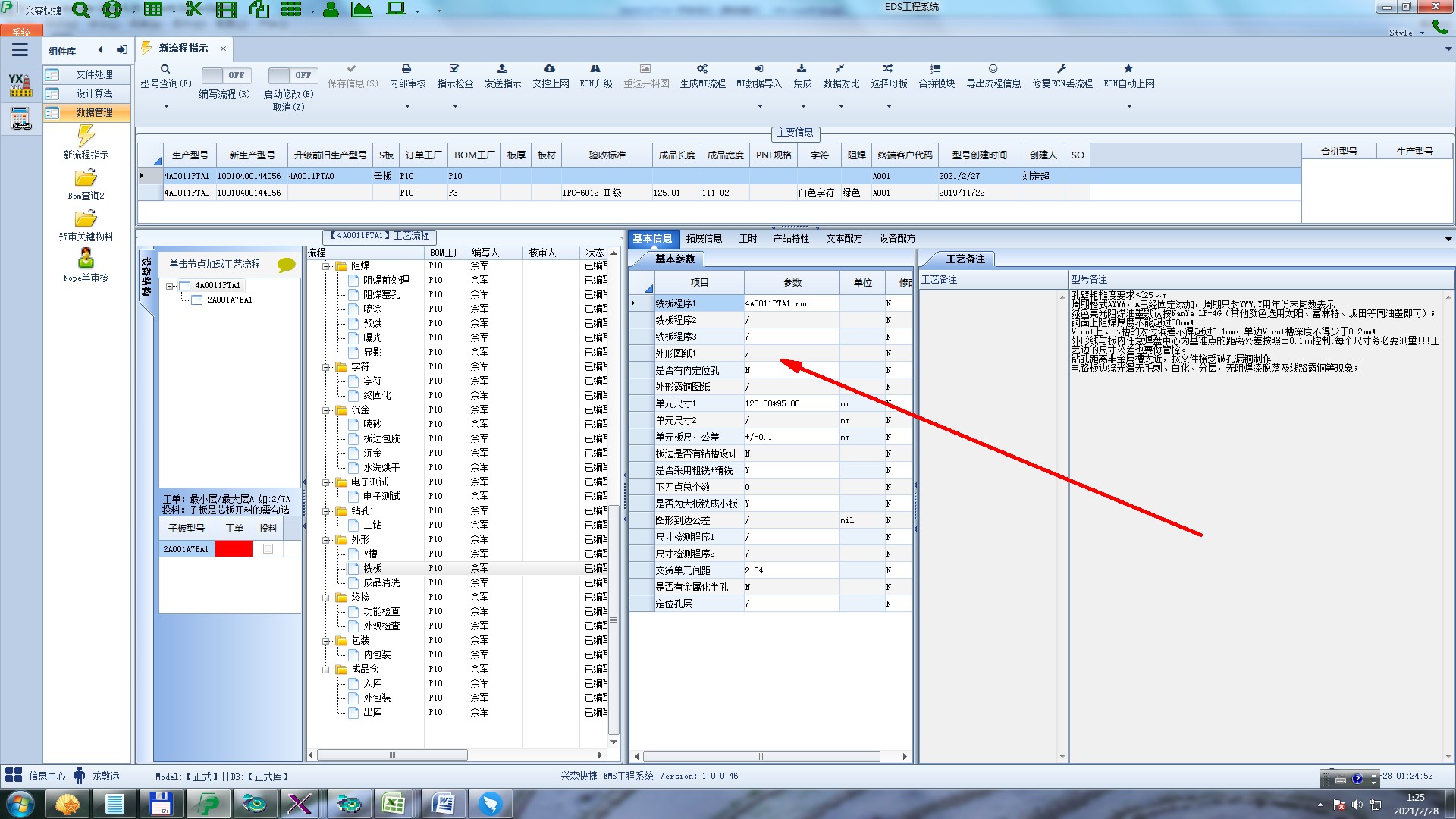Click the 型号查询 search icon
Viewport: 1456px width, 819px height.
tap(165, 69)
